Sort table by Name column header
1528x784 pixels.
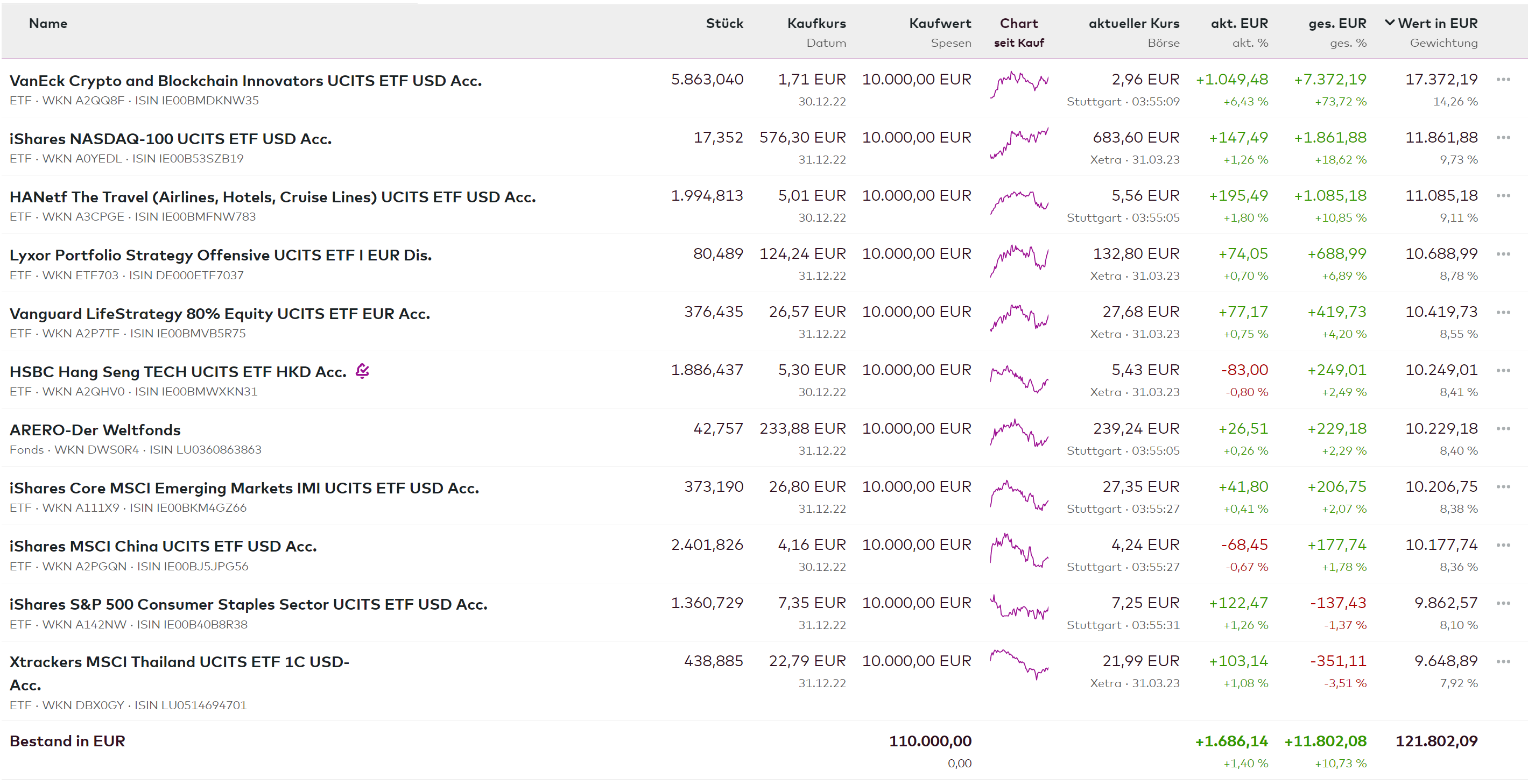click(x=48, y=23)
